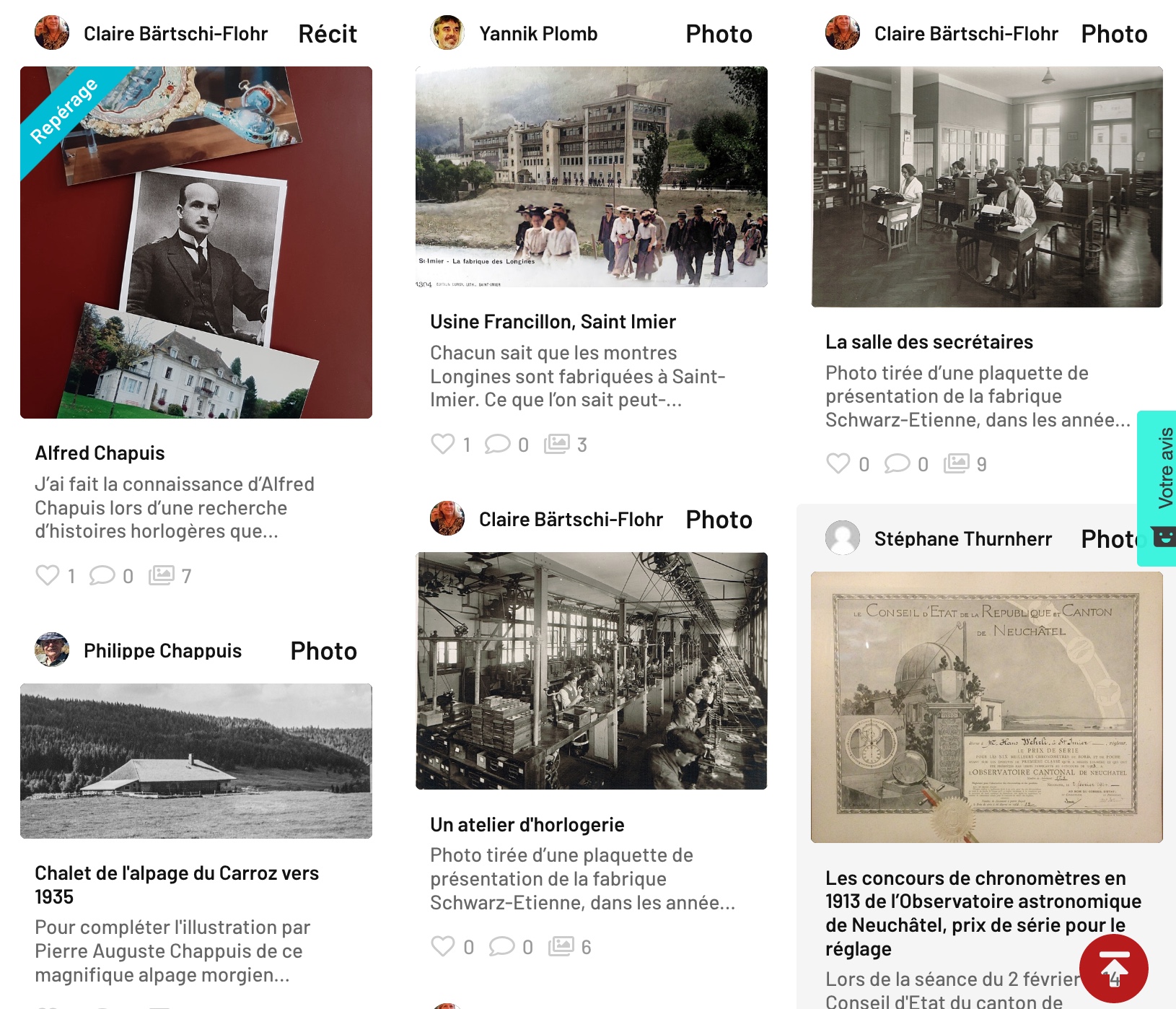Open the secretaries room photo thumbnail
The image size is (1176, 1009).
point(987,187)
